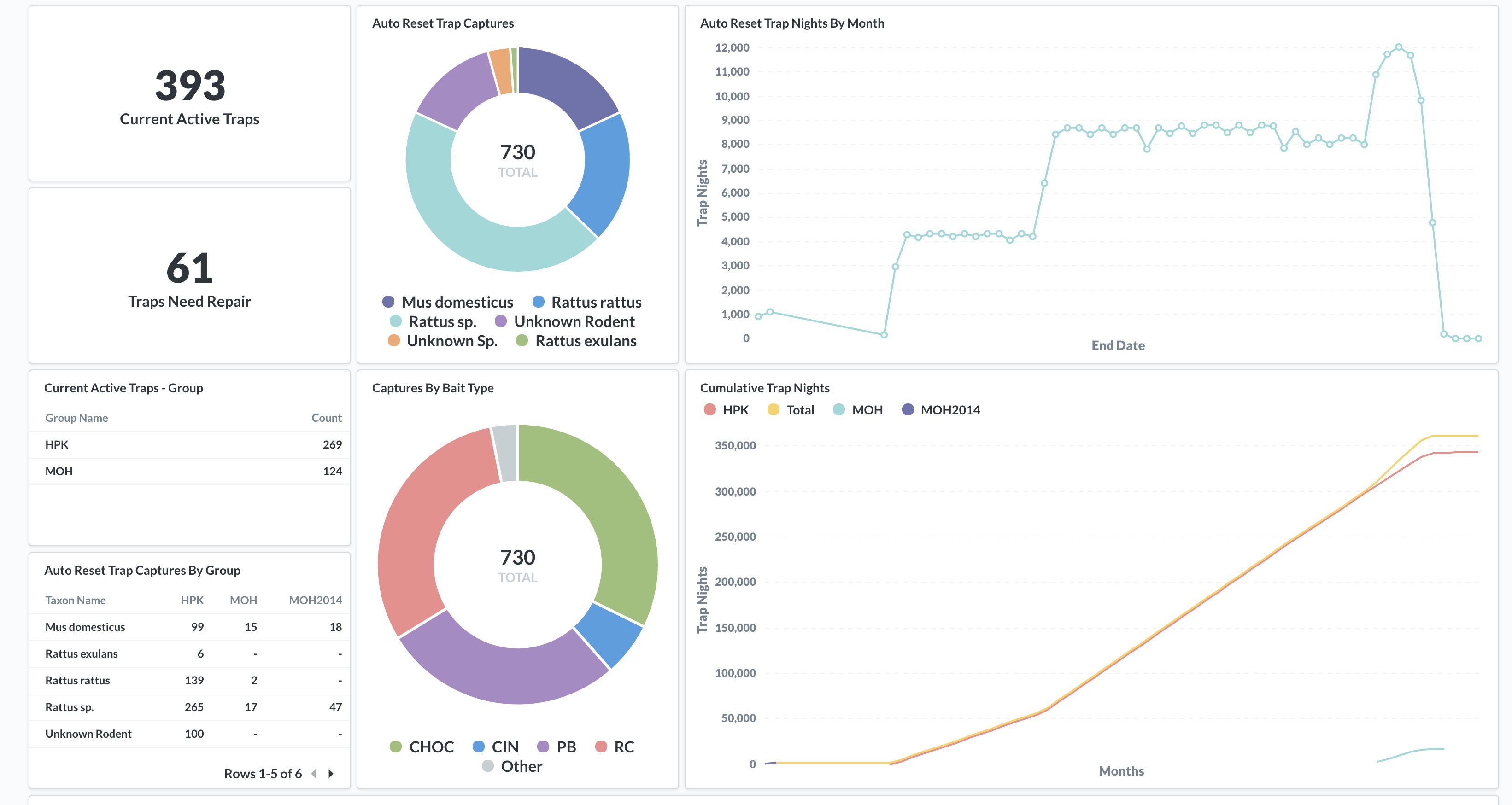The width and height of the screenshot is (1512, 805).
Task: Toggle Other bait legend entry
Action: (x=512, y=766)
